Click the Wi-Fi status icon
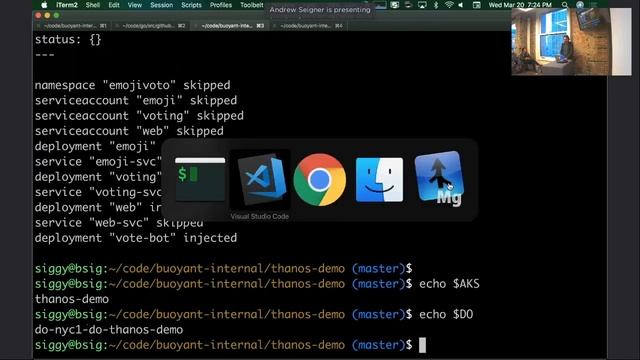The width and height of the screenshot is (640, 360). pos(449,5)
